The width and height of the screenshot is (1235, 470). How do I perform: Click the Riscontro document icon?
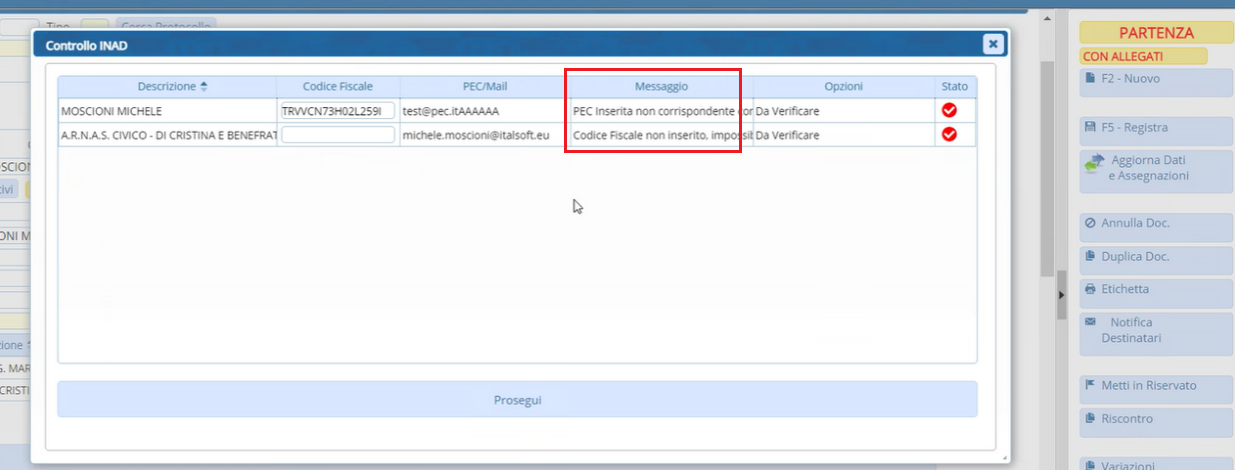pos(1091,419)
